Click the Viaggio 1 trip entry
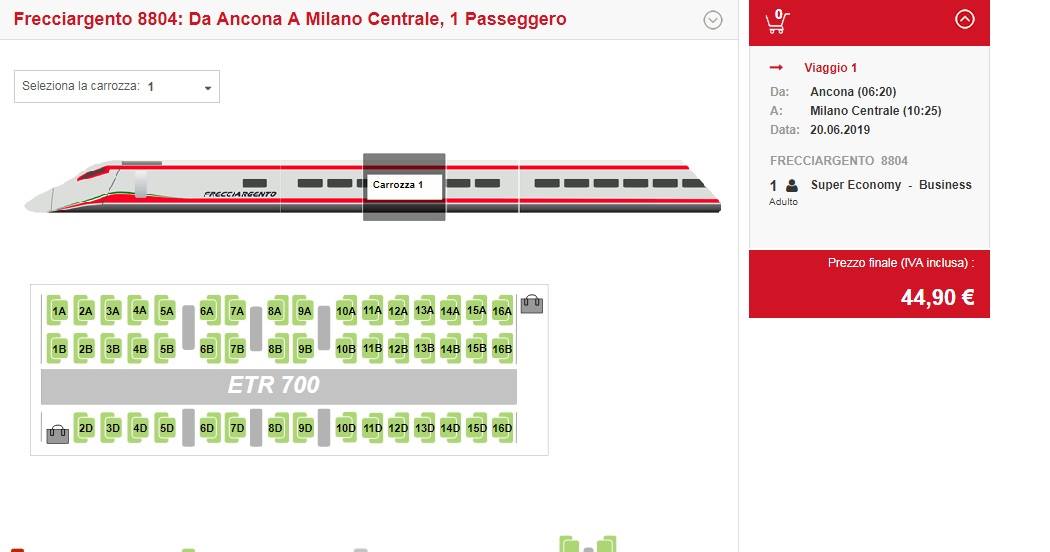Screen dimensions: 1050x552 click(831, 68)
